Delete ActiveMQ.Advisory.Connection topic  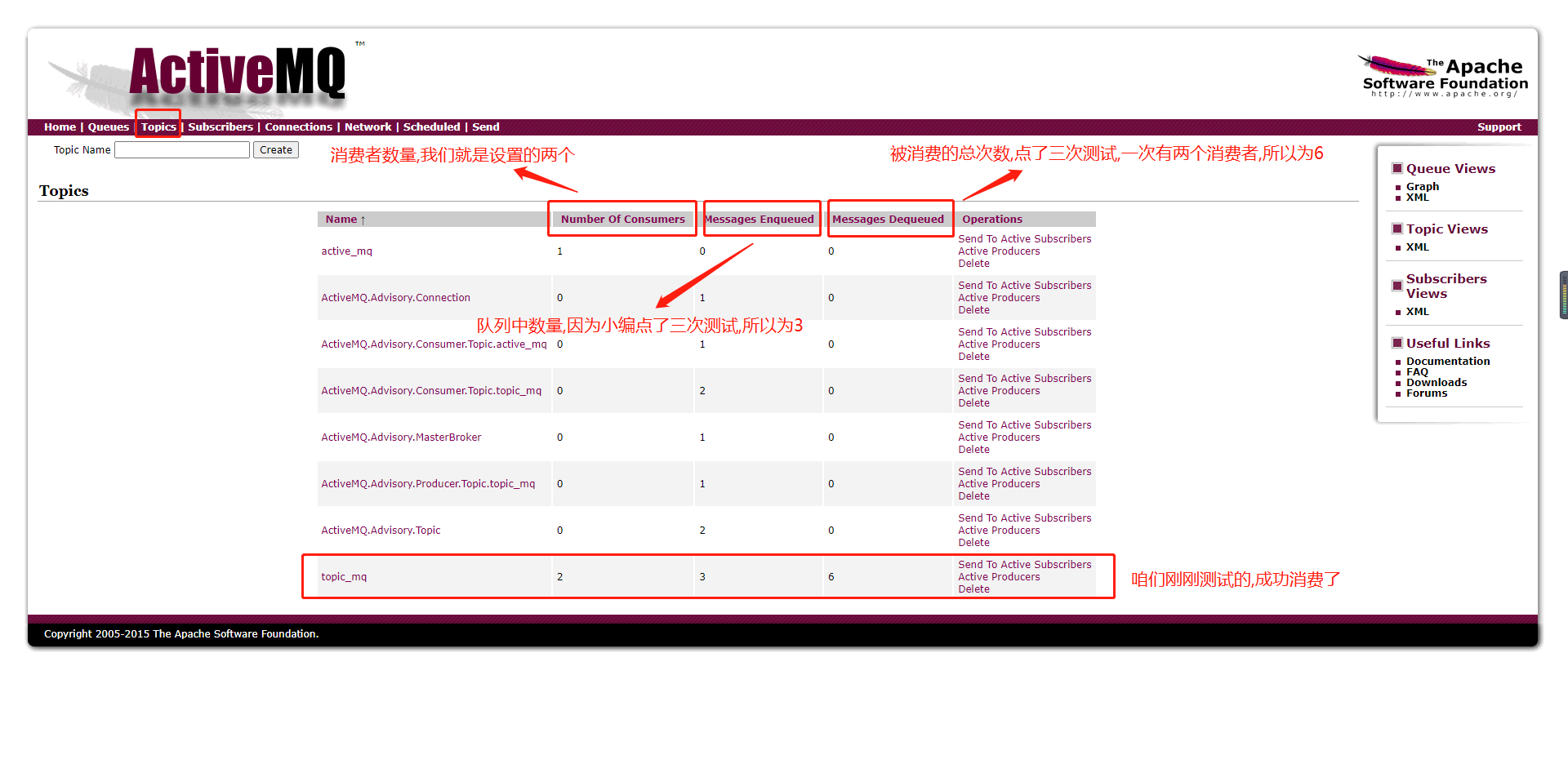[973, 310]
